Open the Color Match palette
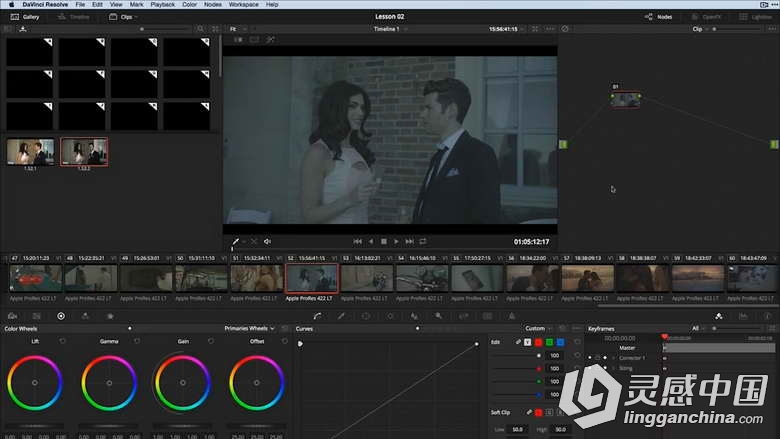The width and height of the screenshot is (780, 439). click(36, 316)
